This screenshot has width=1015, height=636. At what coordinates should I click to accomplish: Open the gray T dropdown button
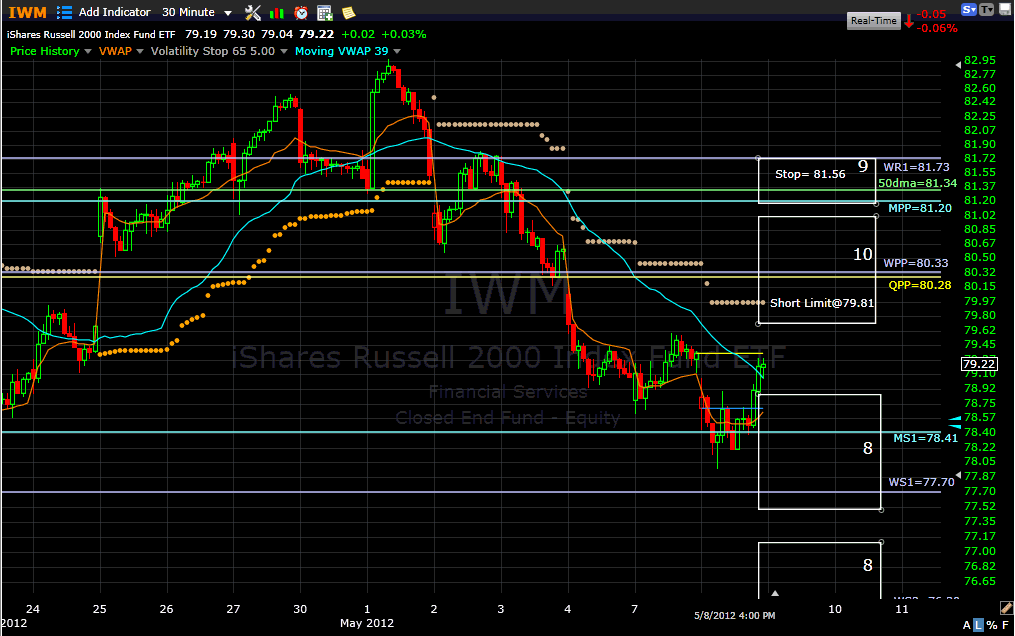987,9
